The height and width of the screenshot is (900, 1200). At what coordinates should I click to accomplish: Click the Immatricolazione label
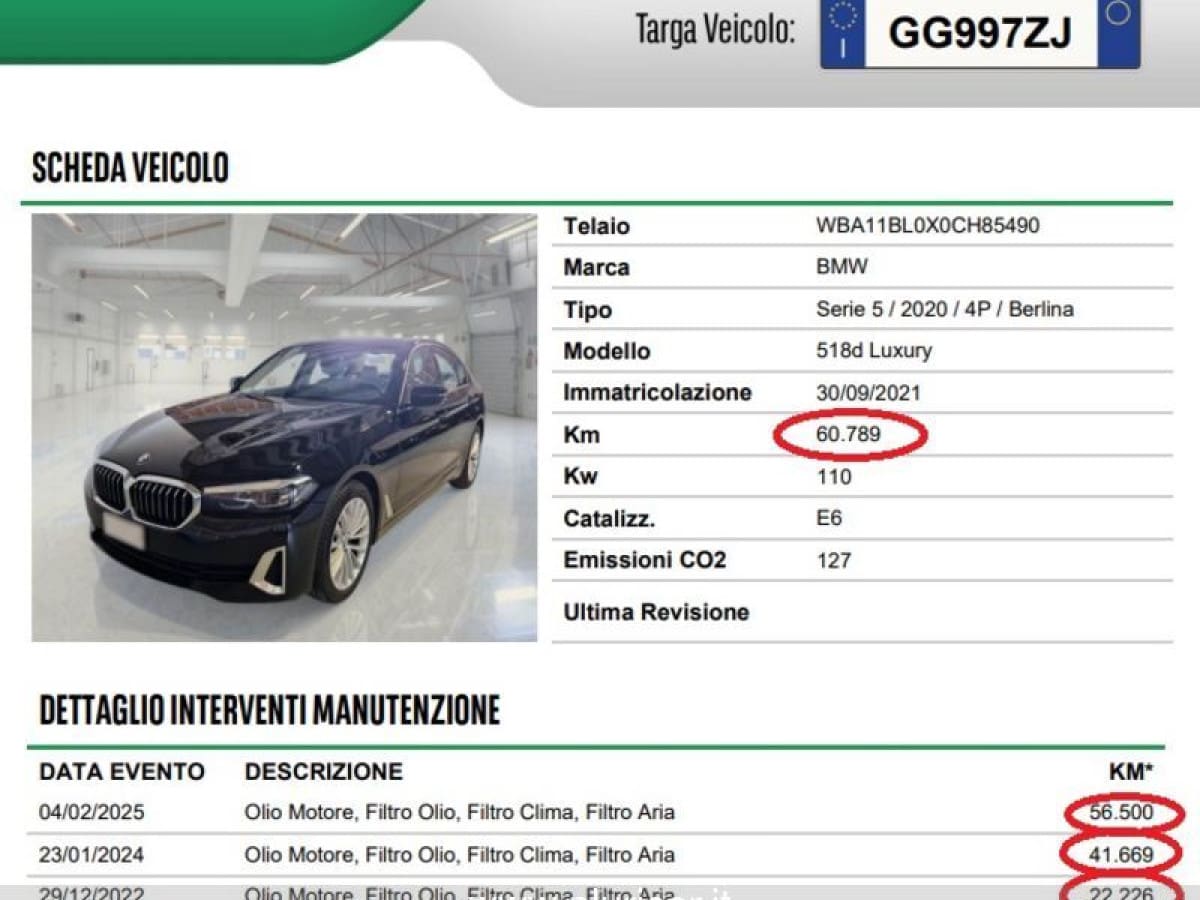657,393
